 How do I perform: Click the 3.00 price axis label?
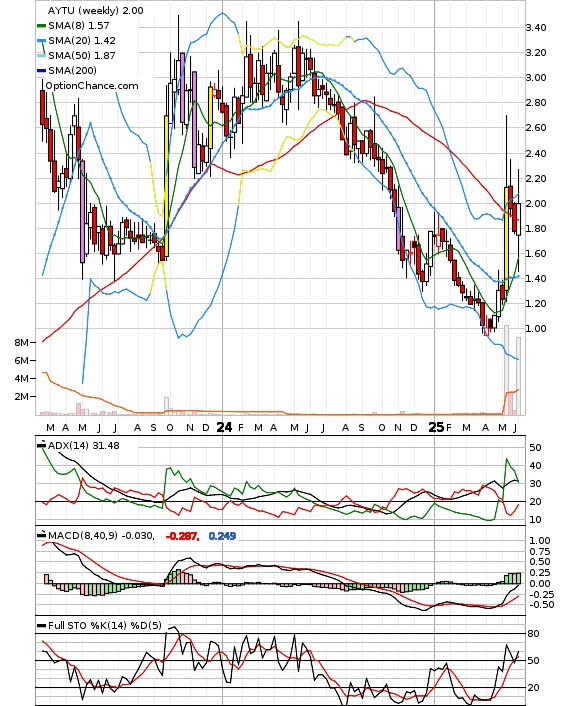(x=536, y=77)
